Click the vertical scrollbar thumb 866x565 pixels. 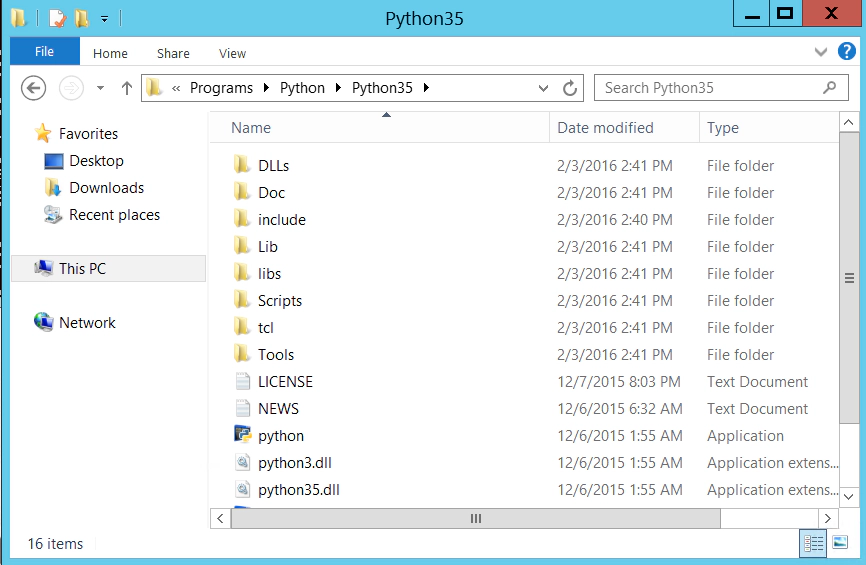(x=849, y=278)
